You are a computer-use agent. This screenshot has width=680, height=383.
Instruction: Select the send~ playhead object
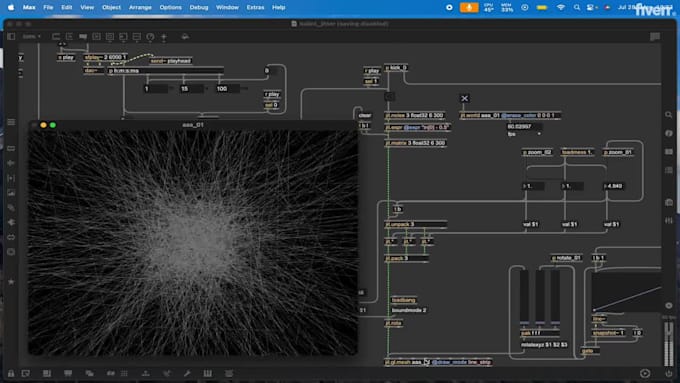[171, 61]
